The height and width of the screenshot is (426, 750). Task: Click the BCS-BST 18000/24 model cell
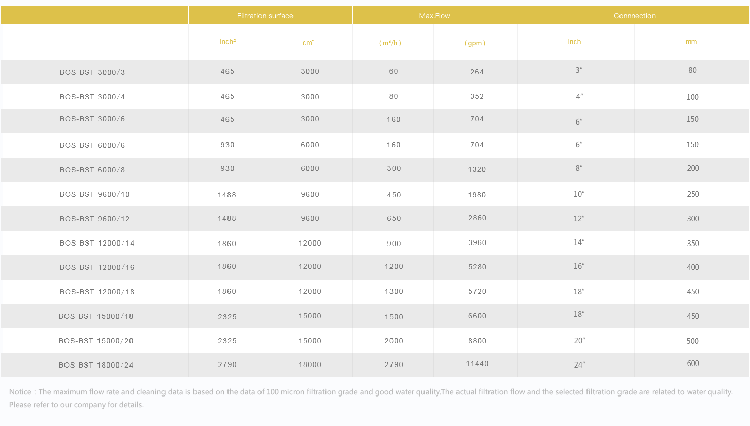click(x=96, y=365)
